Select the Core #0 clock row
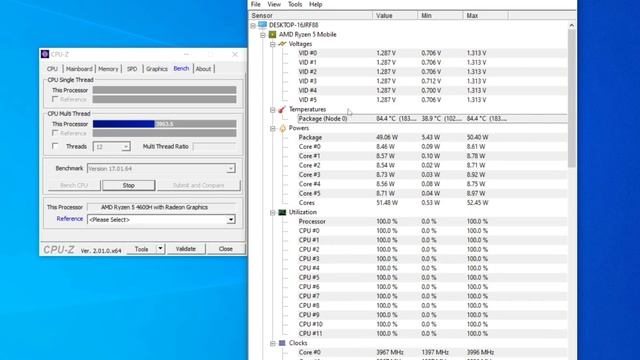The height and width of the screenshot is (360, 640). [x=433, y=352]
